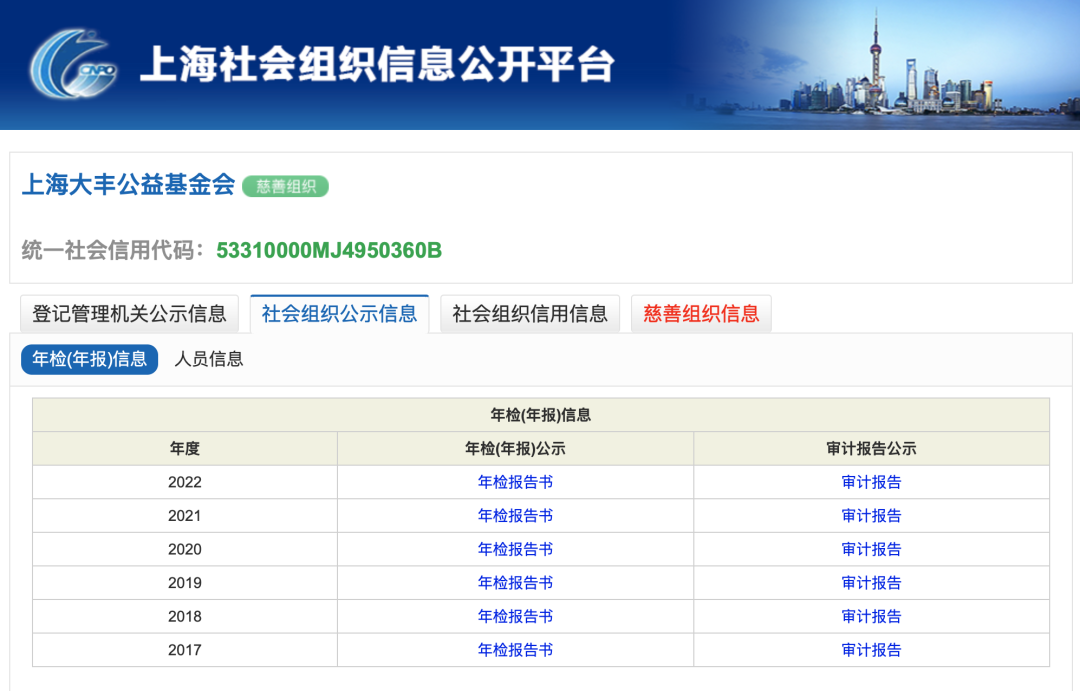Open the 2022 年检报告书 link
The width and height of the screenshot is (1080, 691).
tap(515, 482)
